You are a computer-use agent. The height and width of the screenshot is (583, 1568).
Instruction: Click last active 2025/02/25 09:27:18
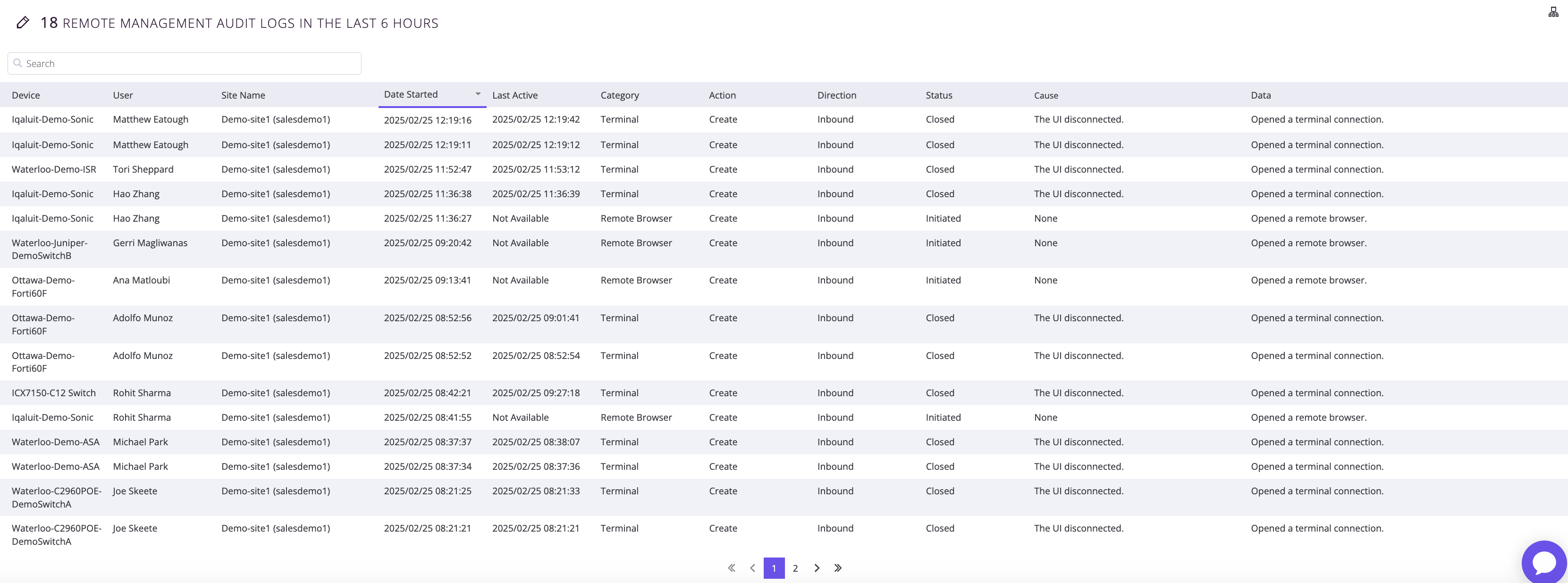pyautogui.click(x=536, y=392)
